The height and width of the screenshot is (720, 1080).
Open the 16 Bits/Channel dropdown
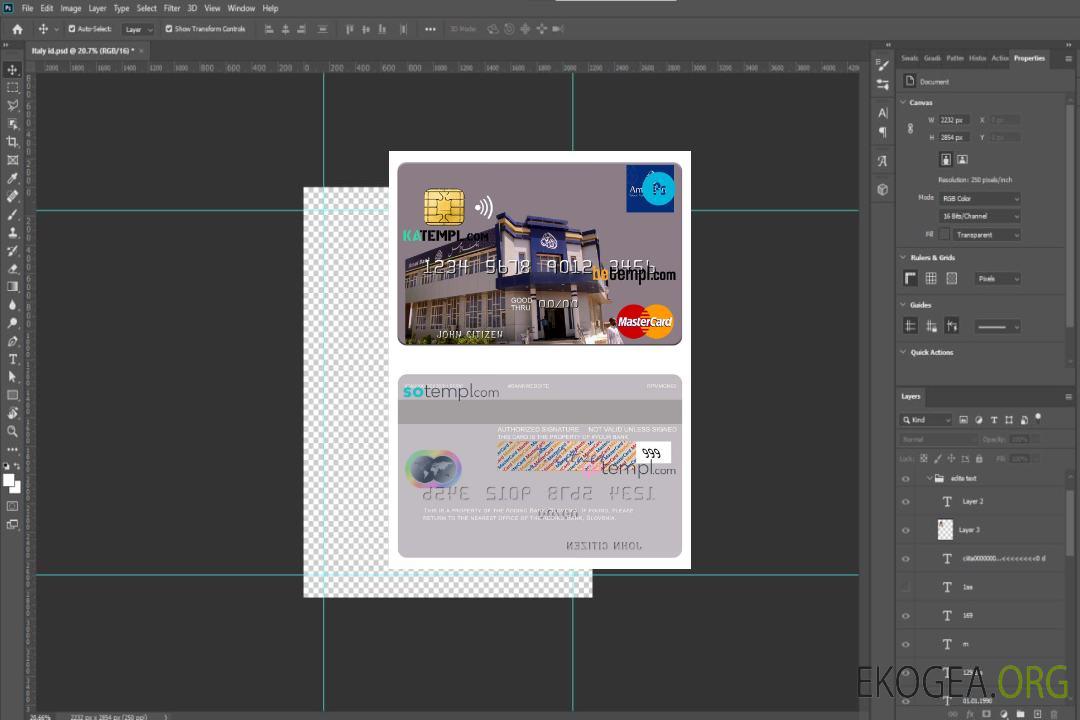pyautogui.click(x=979, y=216)
